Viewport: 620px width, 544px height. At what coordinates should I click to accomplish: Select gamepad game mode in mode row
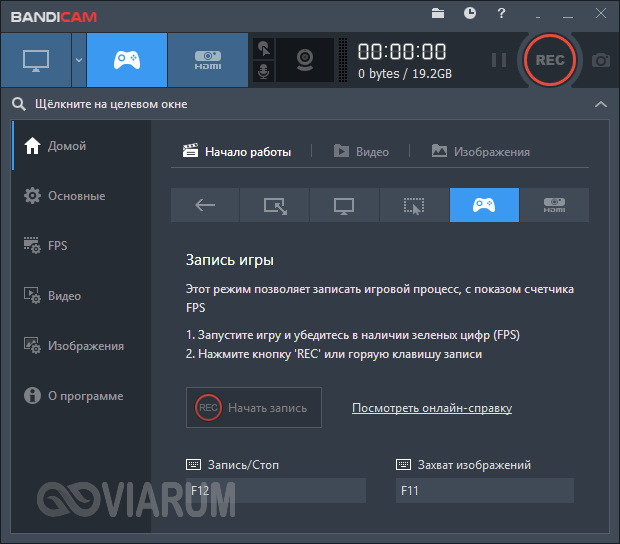(x=484, y=205)
